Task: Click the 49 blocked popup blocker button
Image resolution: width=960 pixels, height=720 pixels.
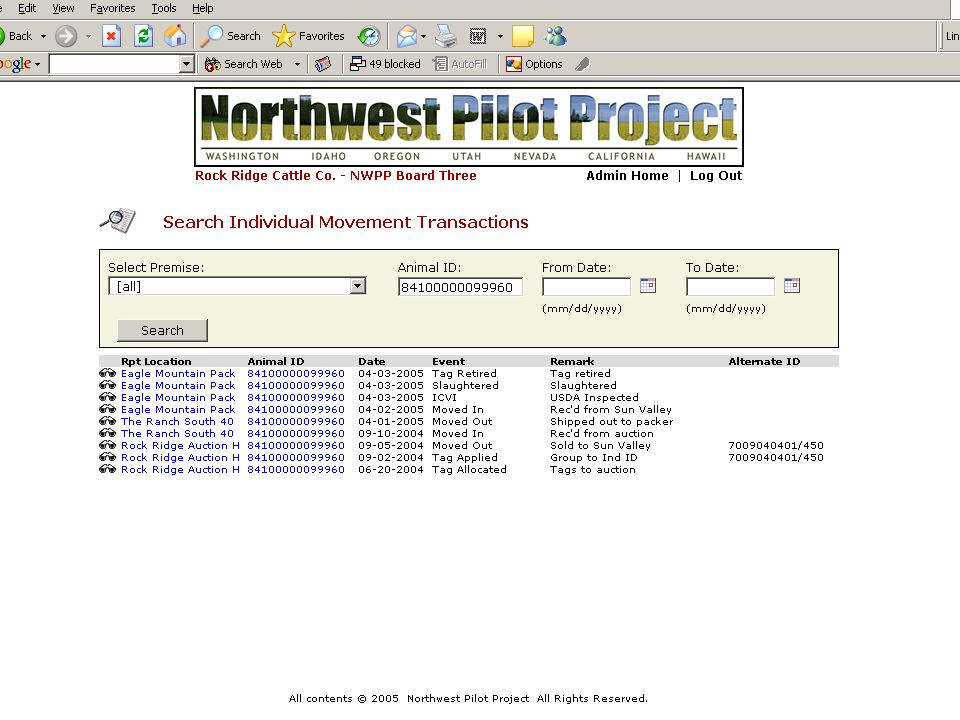Action: (x=385, y=64)
